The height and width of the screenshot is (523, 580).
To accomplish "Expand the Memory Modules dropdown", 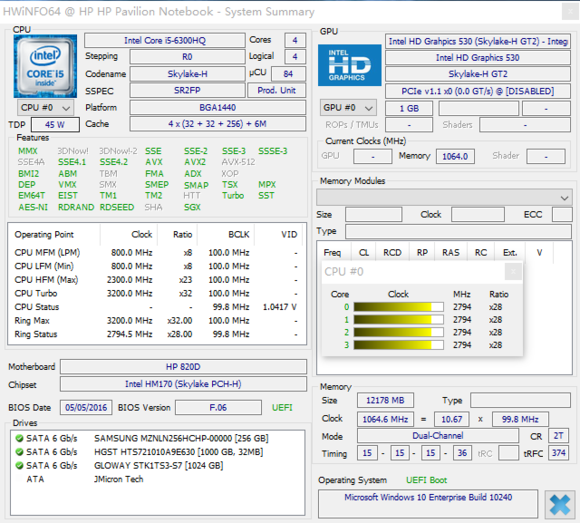I will [444, 198].
